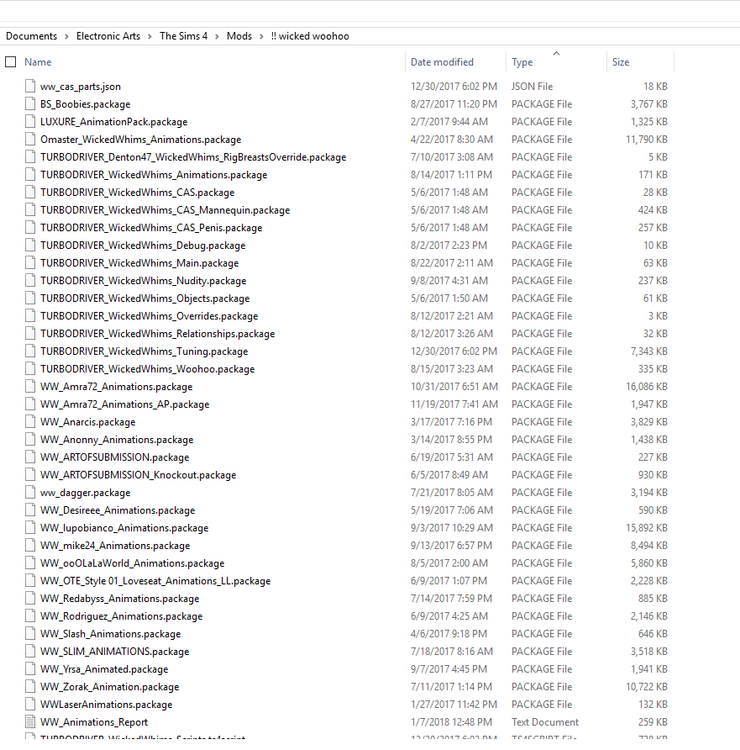Screen dimensions: 740x750
Task: Select the BS_Boobies.package file icon
Action: 30,104
